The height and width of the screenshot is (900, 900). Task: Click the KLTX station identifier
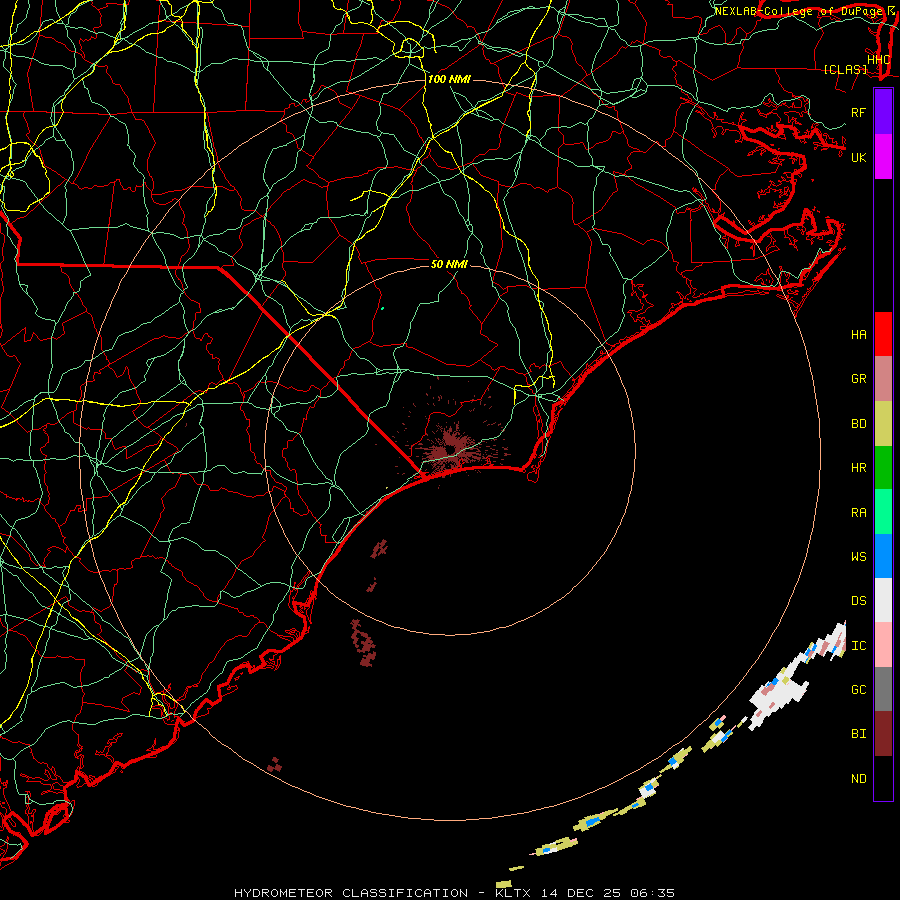[512, 893]
